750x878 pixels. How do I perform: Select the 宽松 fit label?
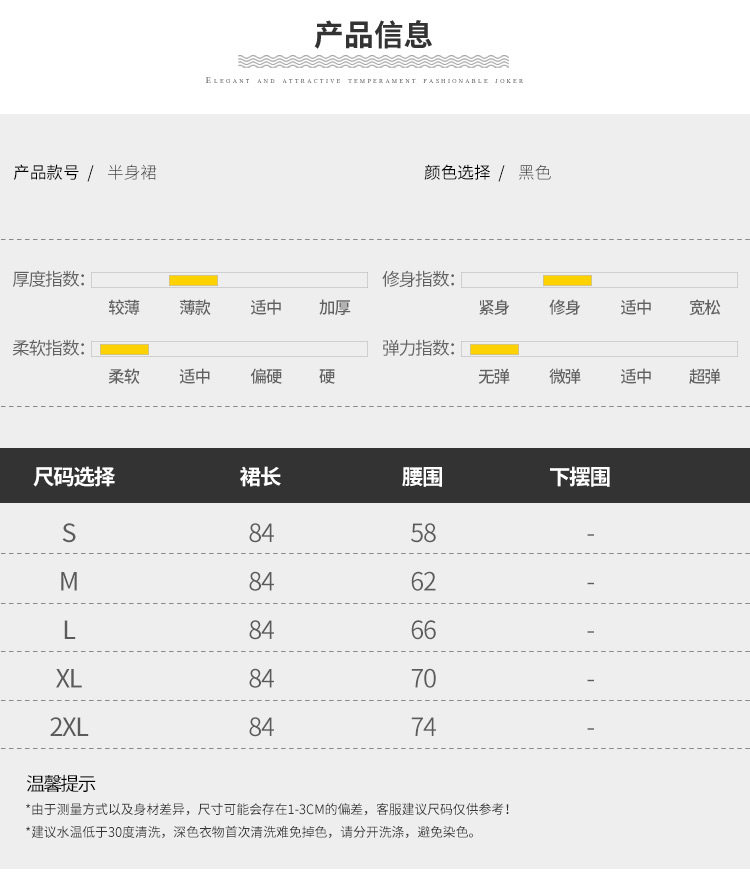tap(704, 308)
